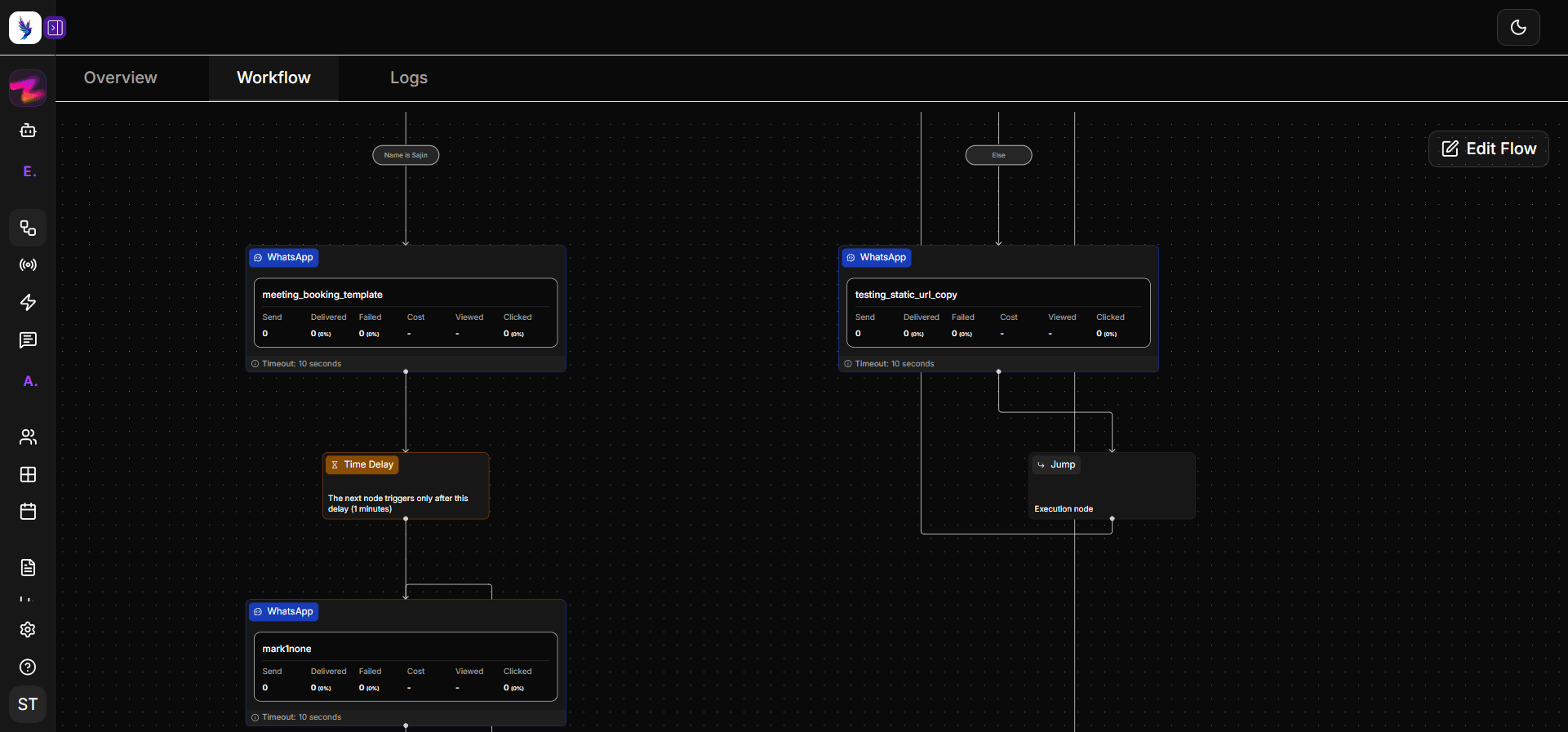Click Failed stat in mark1none card
This screenshot has height=732, width=1568.
coord(370,679)
